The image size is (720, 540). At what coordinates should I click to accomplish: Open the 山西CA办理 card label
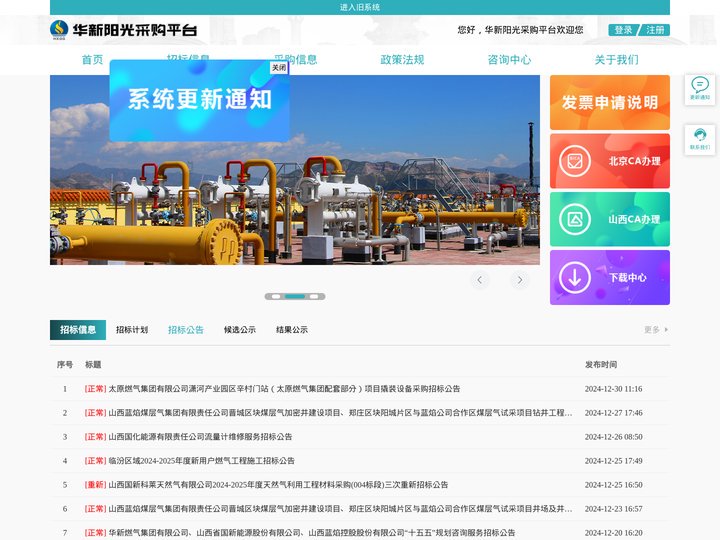point(634,219)
